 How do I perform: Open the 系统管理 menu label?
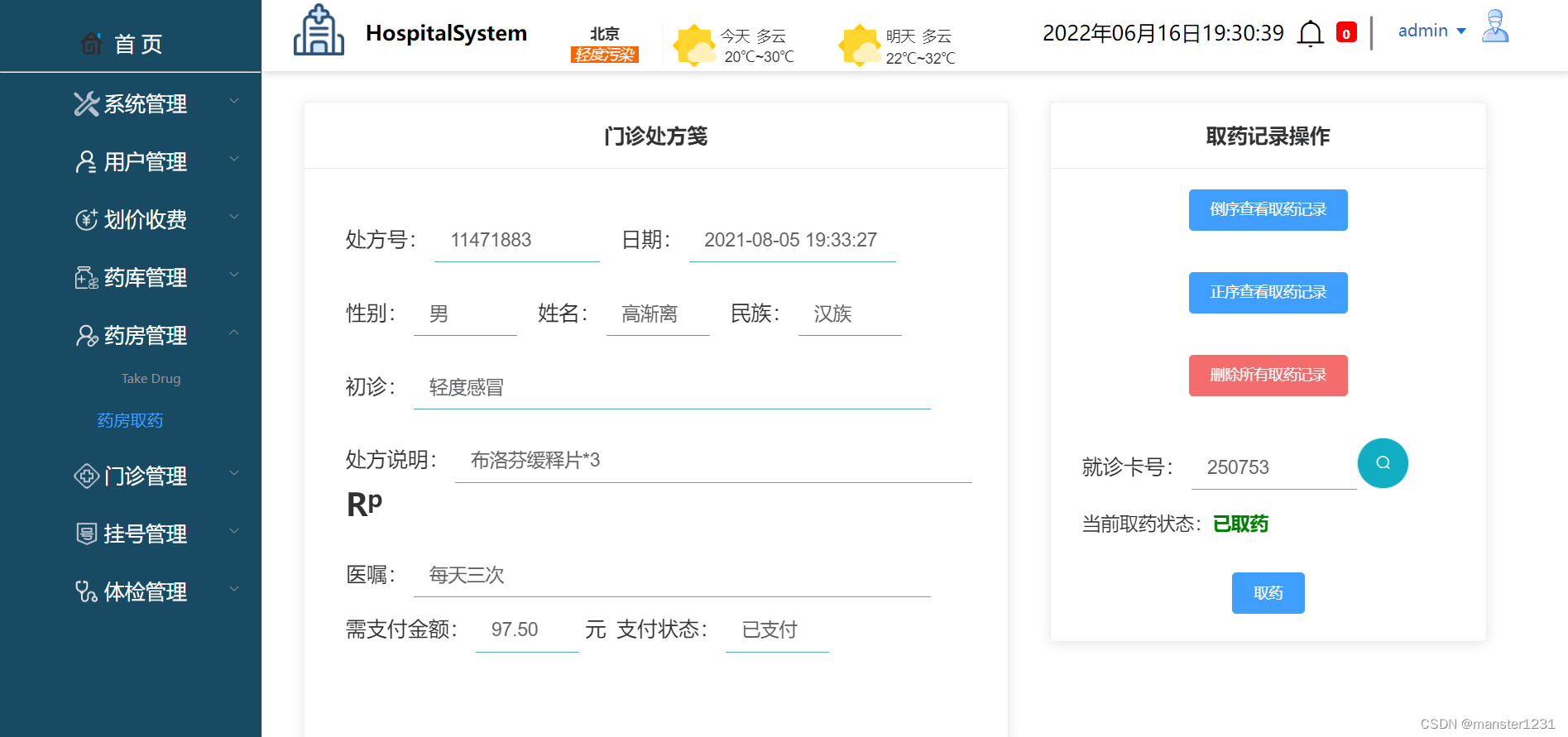click(x=146, y=104)
